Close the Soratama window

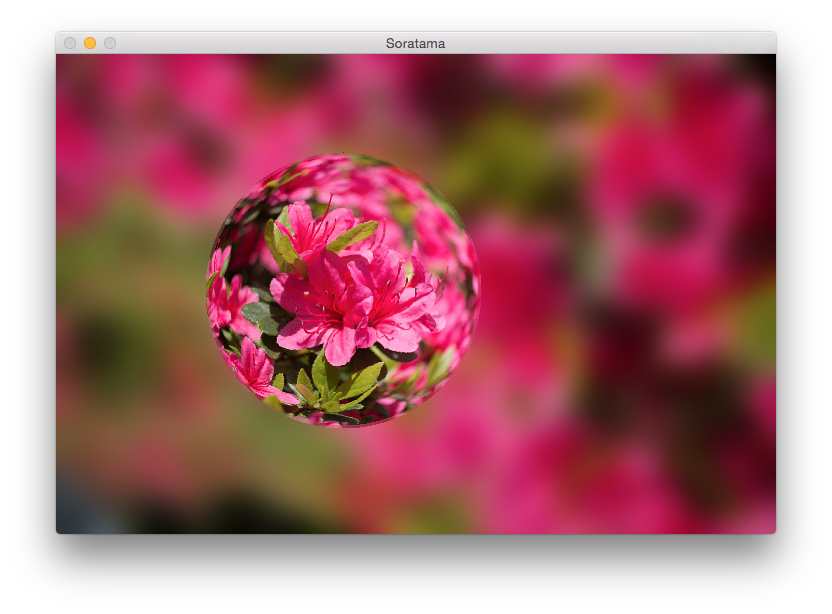70,43
